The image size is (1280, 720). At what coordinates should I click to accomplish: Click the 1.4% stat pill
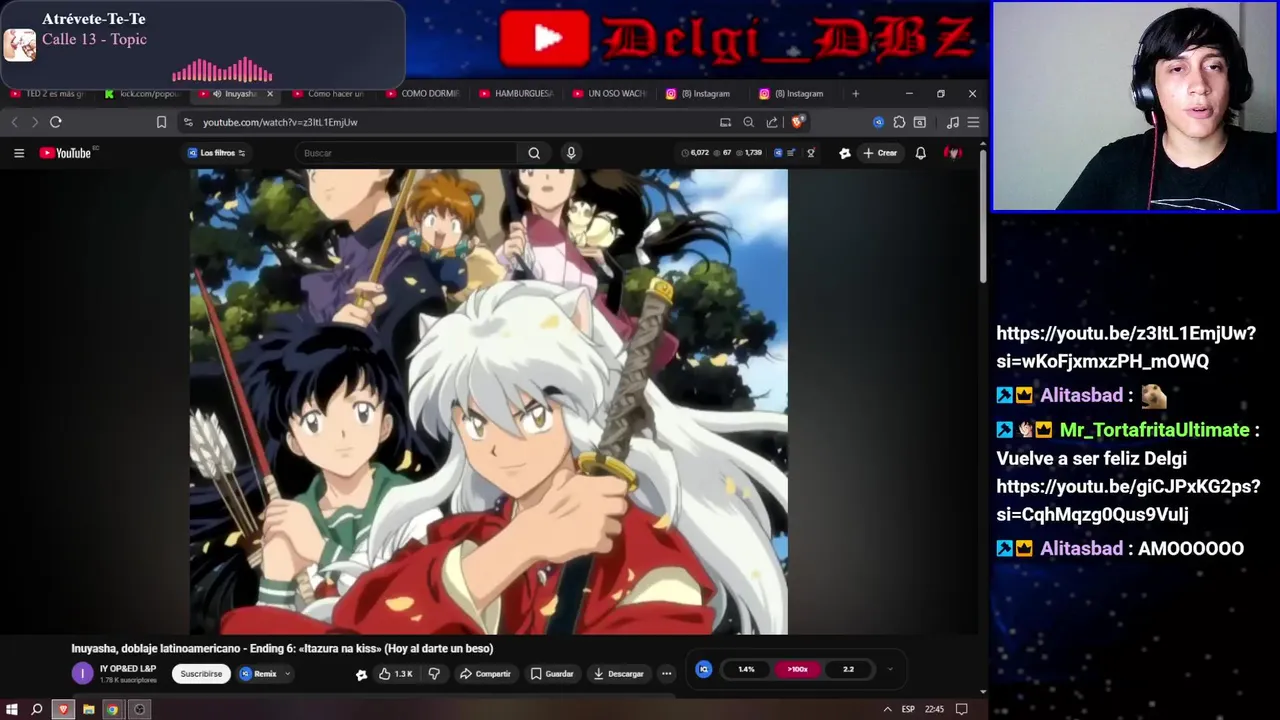746,669
